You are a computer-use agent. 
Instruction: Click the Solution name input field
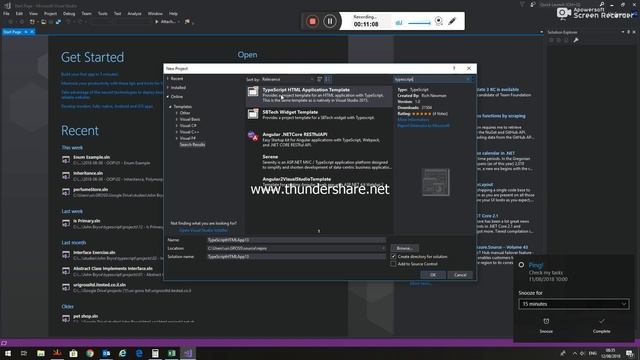click(296, 256)
